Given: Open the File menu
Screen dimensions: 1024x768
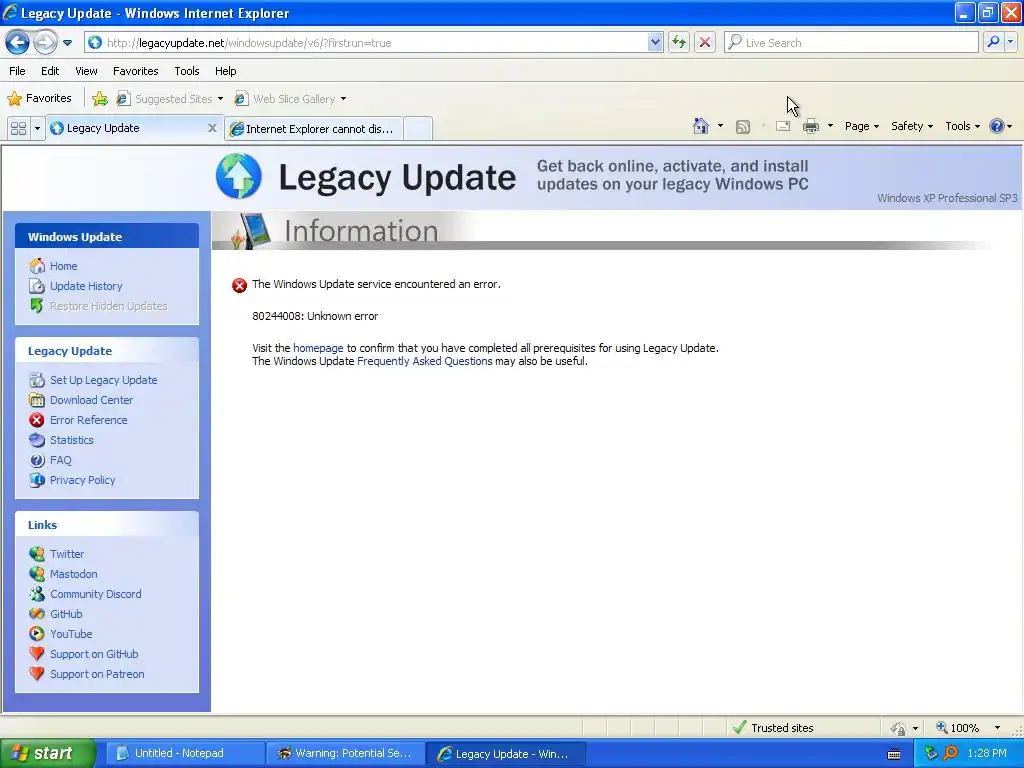Looking at the screenshot, I should click(x=17, y=71).
